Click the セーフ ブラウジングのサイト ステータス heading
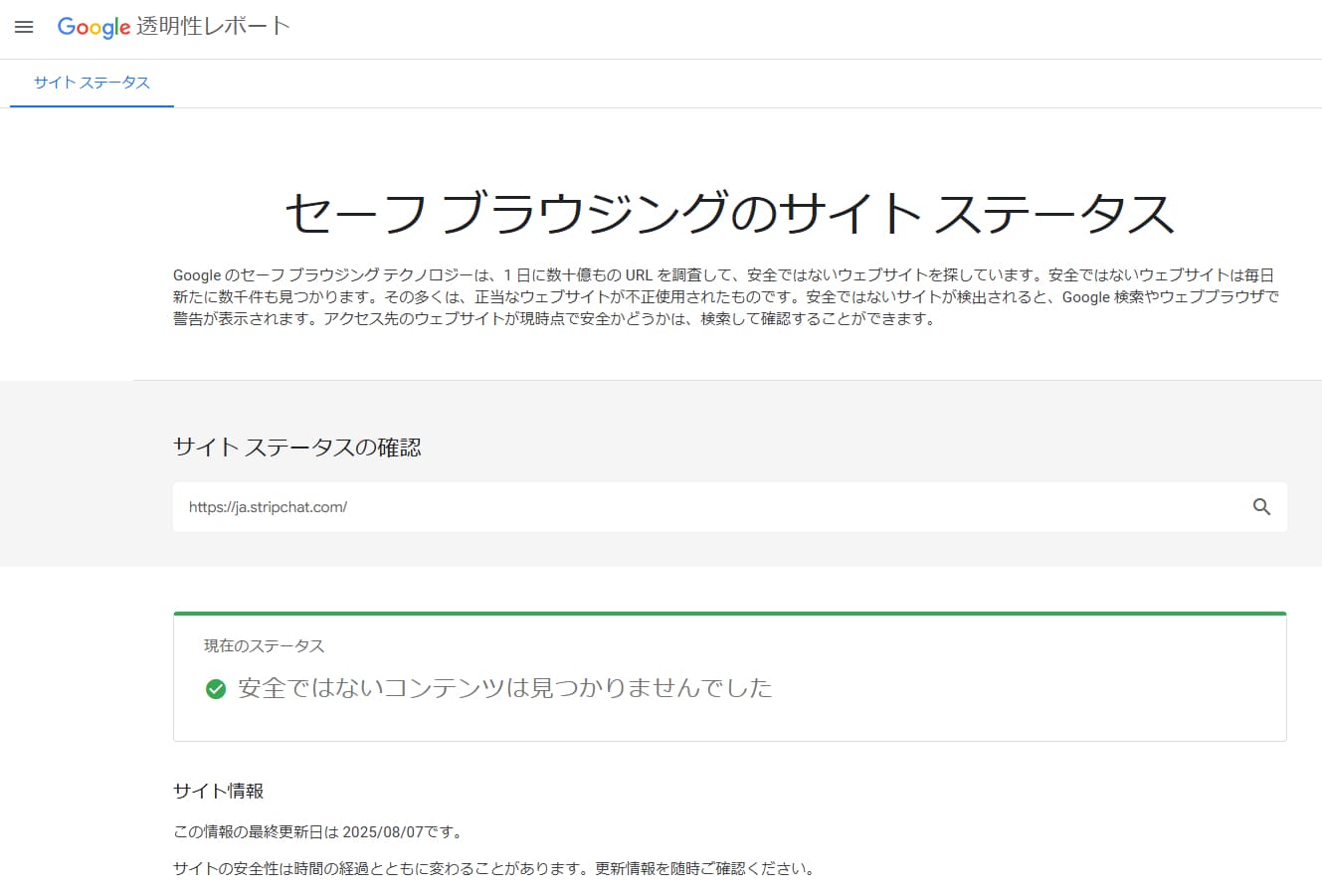This screenshot has height=896, width=1322. [729, 213]
